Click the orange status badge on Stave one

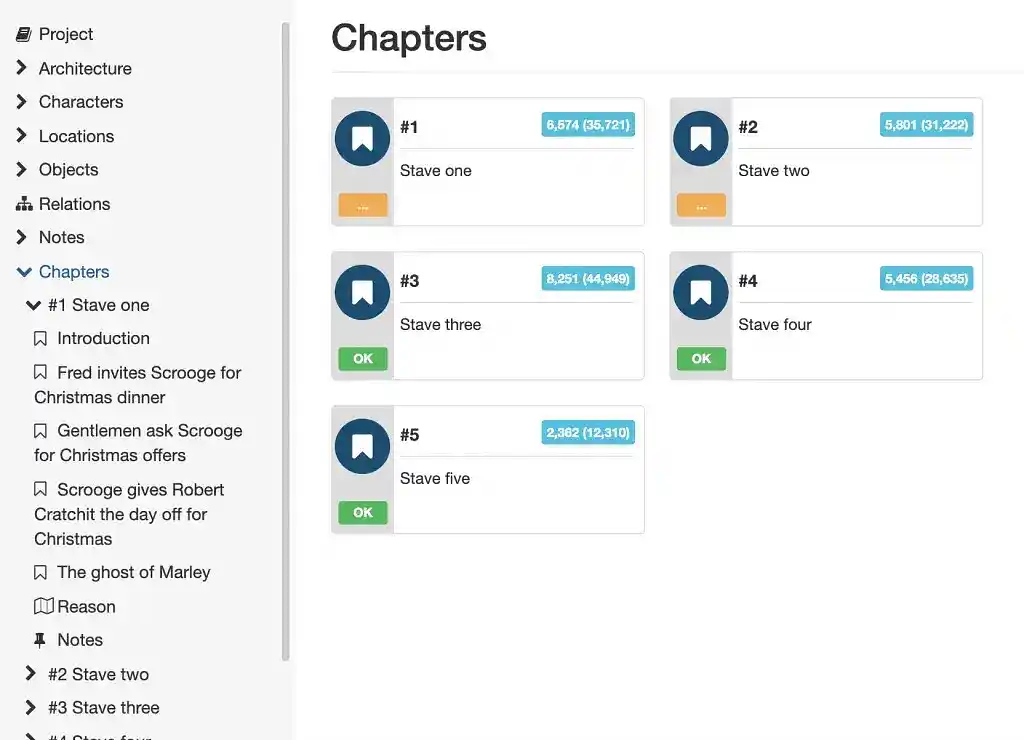coord(362,206)
